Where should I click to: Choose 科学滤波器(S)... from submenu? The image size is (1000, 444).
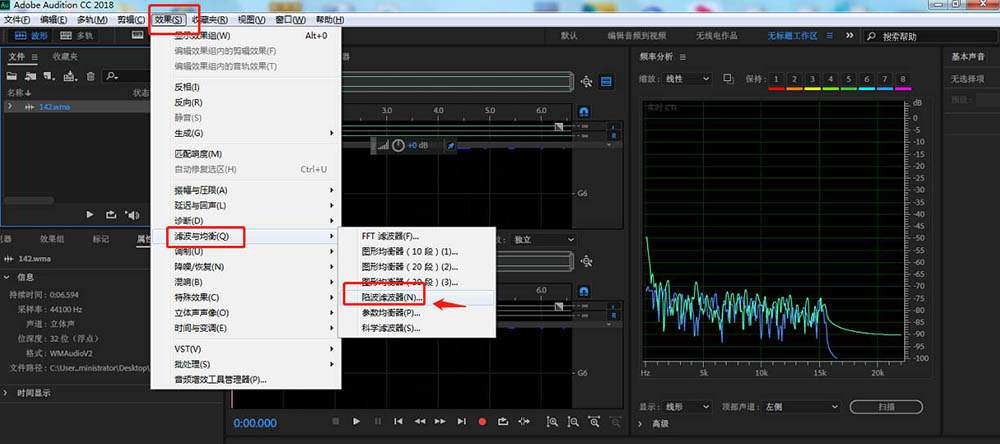click(417, 328)
